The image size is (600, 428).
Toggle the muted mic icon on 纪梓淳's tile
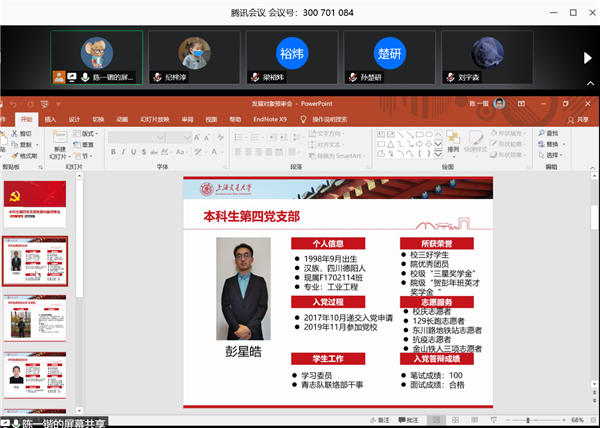158,76
